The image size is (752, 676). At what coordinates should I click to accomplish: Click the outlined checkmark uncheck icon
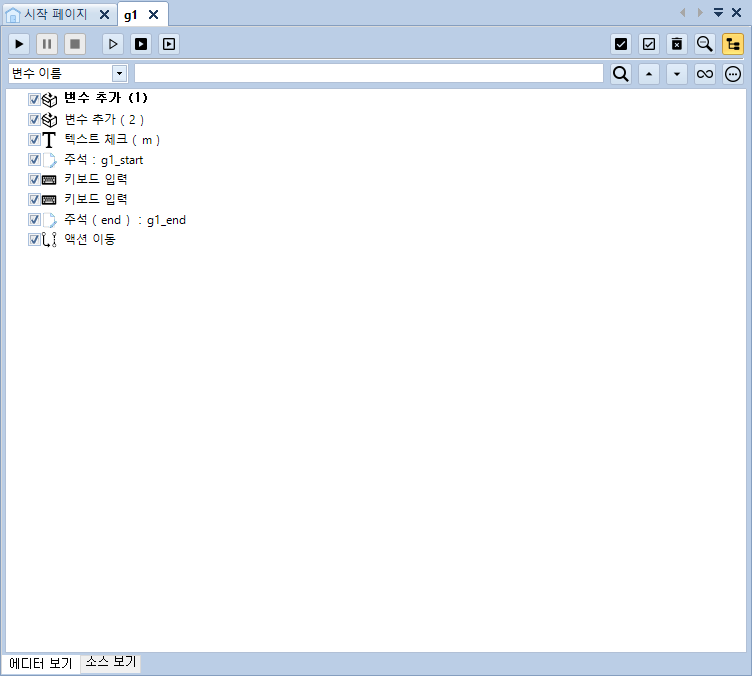[648, 44]
